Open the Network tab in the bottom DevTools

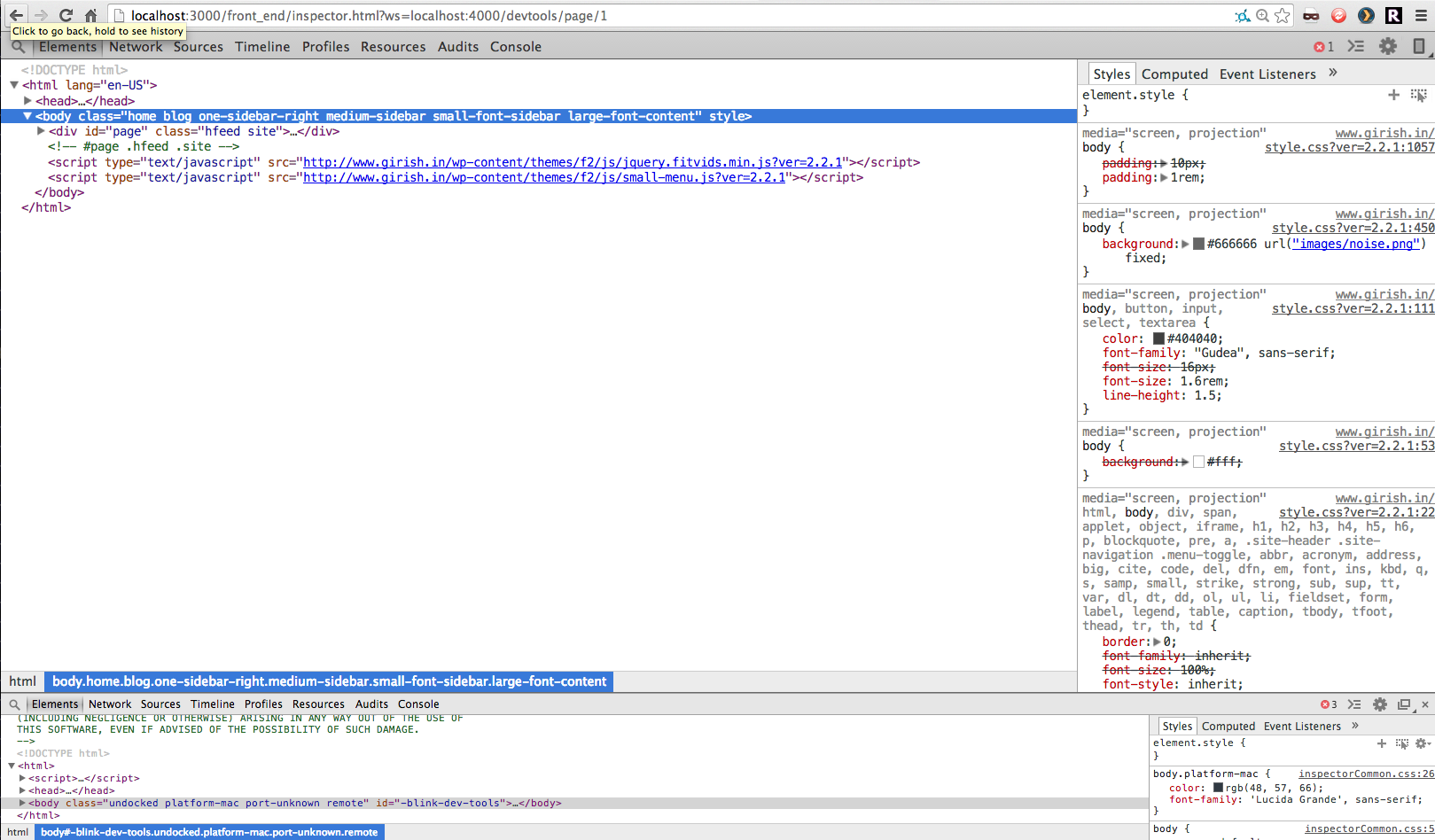110,704
